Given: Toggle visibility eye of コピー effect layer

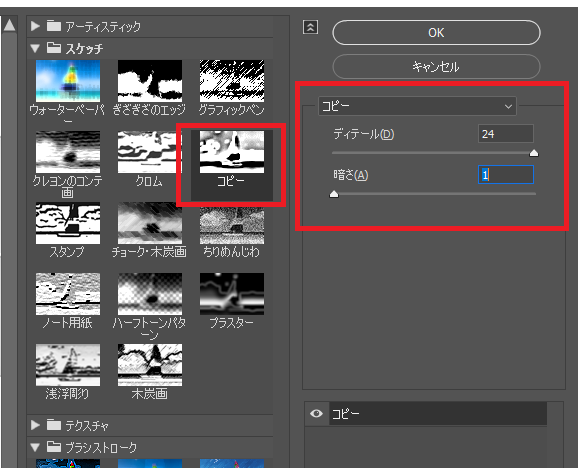Looking at the screenshot, I should 316,413.
